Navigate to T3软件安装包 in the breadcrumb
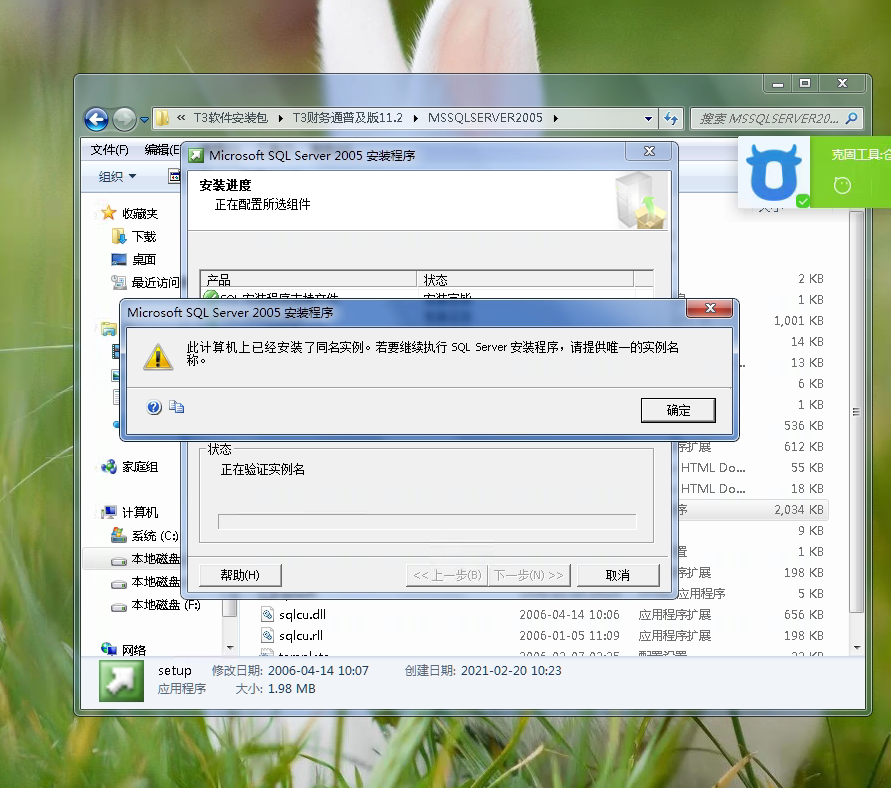The height and width of the screenshot is (788, 891). point(230,118)
